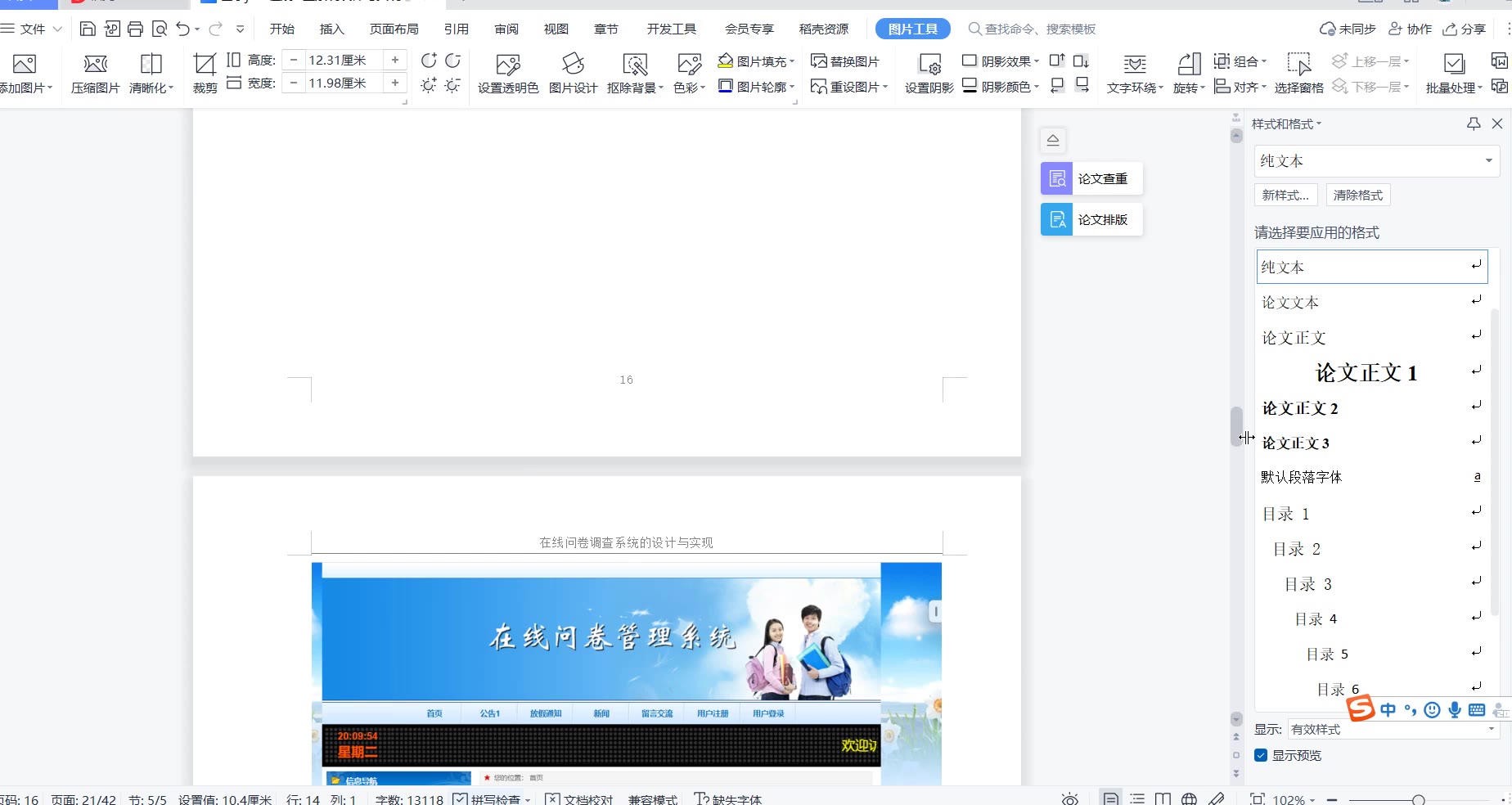The image size is (1512, 805).
Task: Toggle the Show Preview (显示预览) checkbox
Action: (1261, 755)
